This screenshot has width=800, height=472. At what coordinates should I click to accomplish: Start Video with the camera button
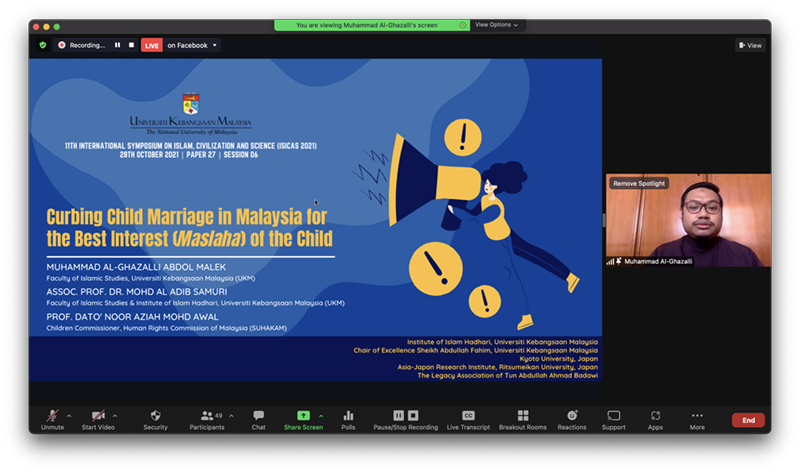[x=97, y=417]
